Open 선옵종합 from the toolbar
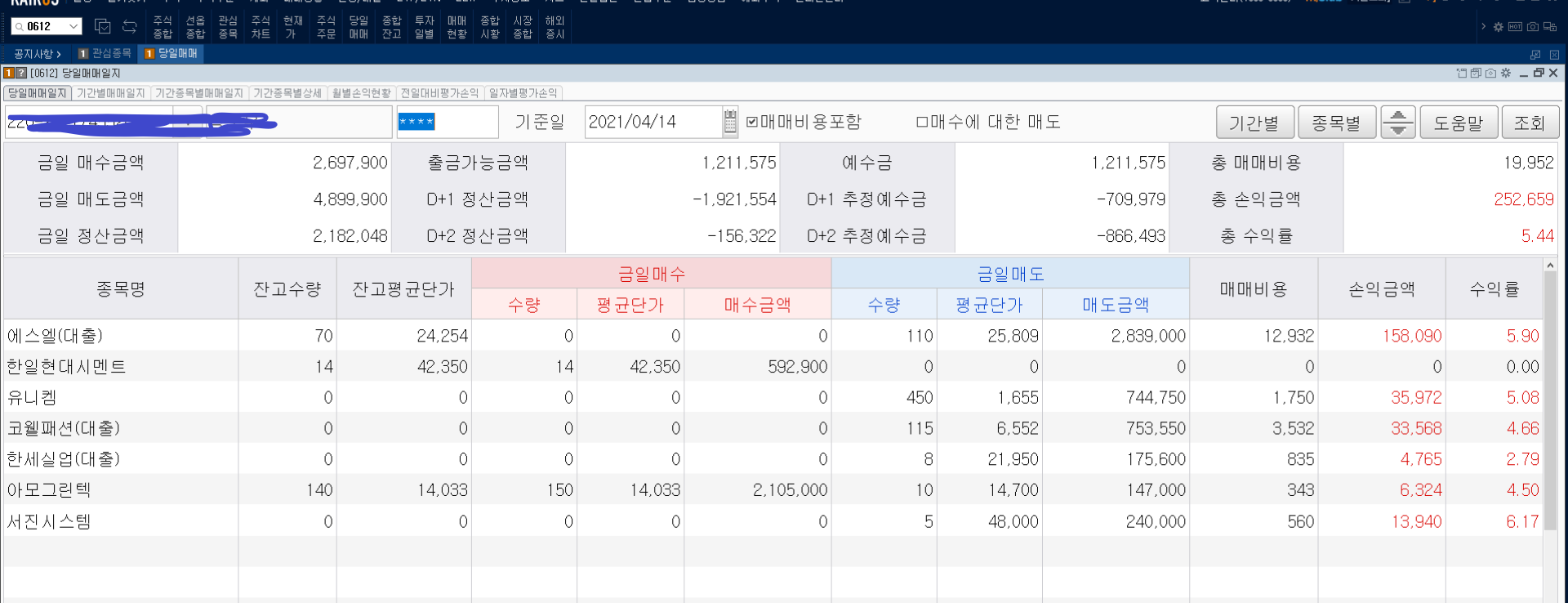The image size is (1568, 603). [195, 27]
